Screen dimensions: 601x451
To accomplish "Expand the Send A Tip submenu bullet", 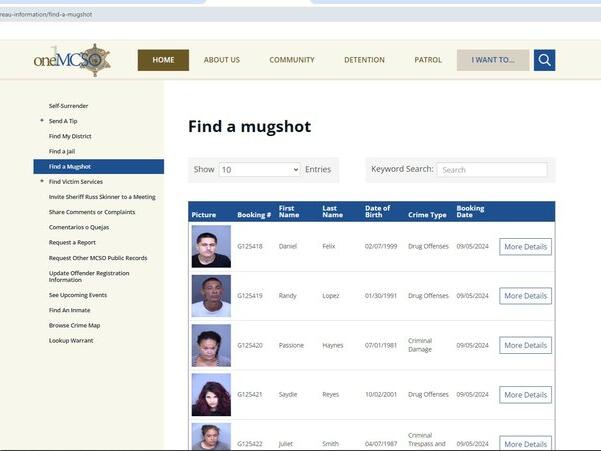I will click(42, 121).
